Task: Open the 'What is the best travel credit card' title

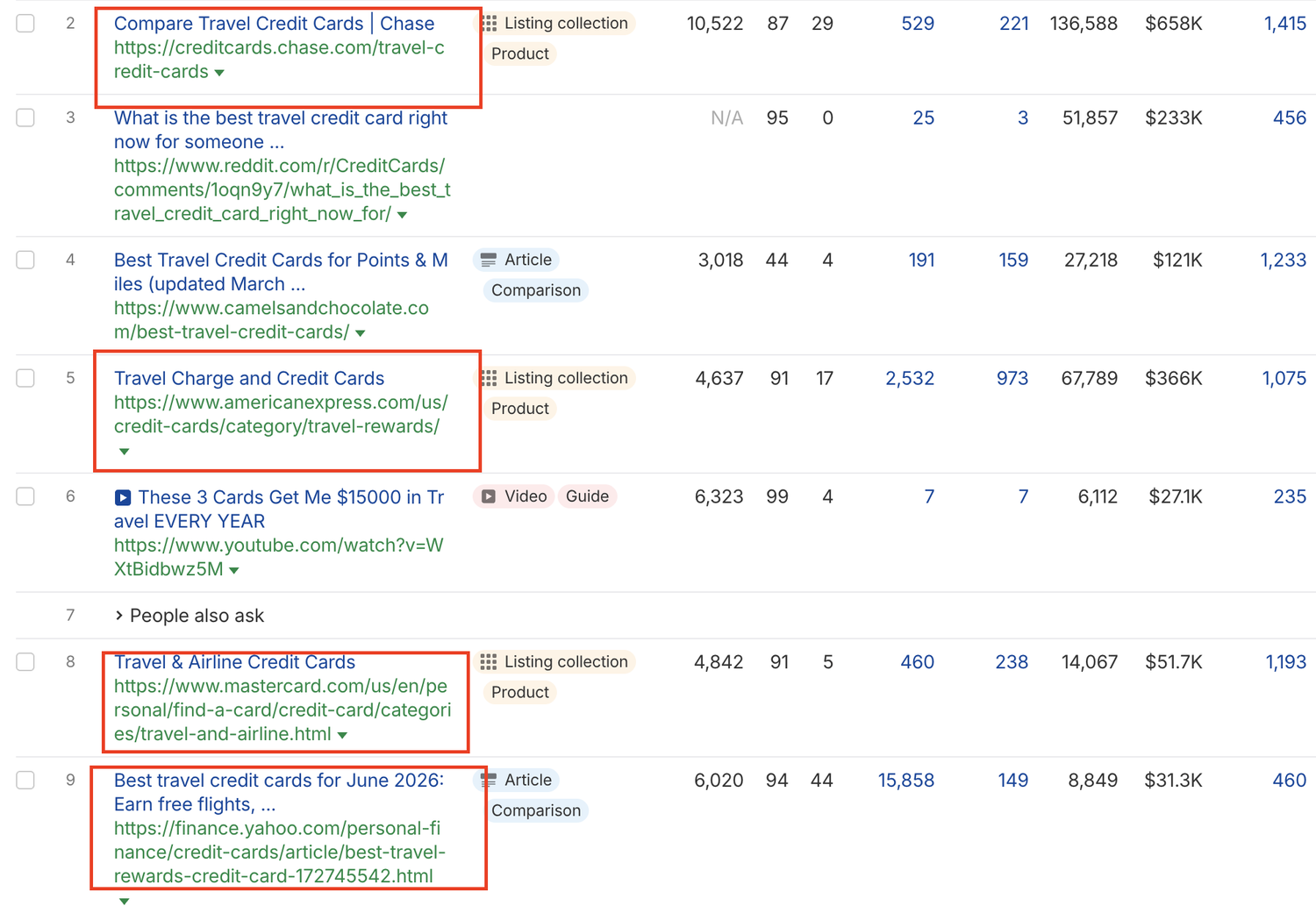Action: click(x=281, y=130)
